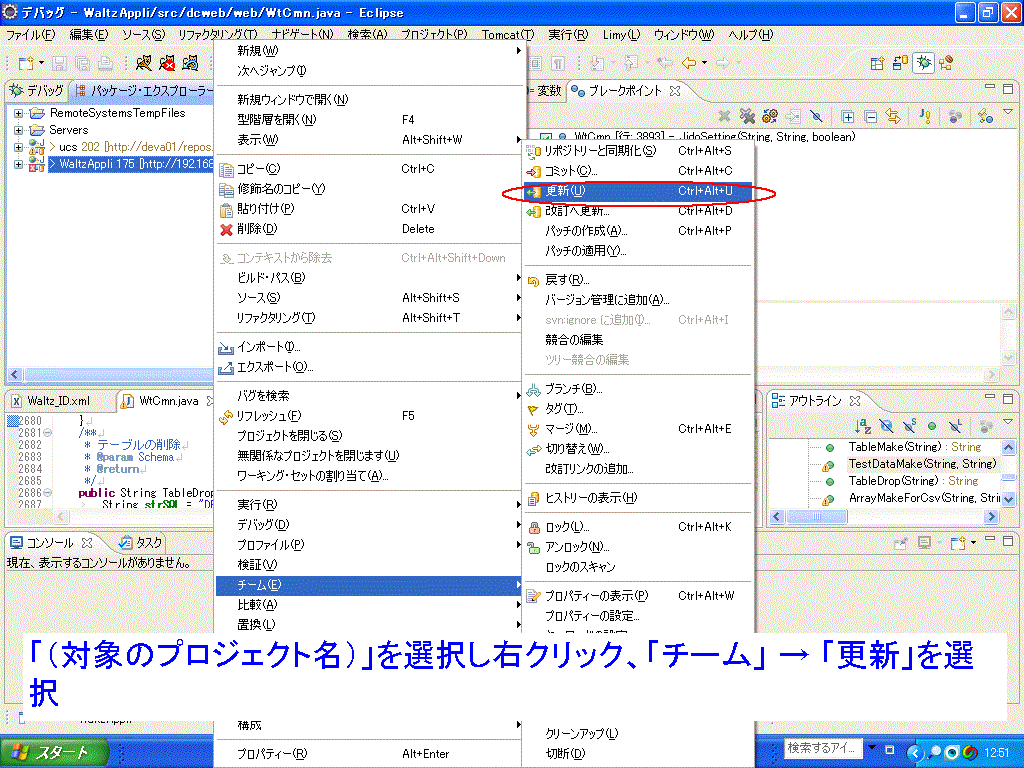
Task: Click the Save icon in toolbar
Action: tap(59, 63)
